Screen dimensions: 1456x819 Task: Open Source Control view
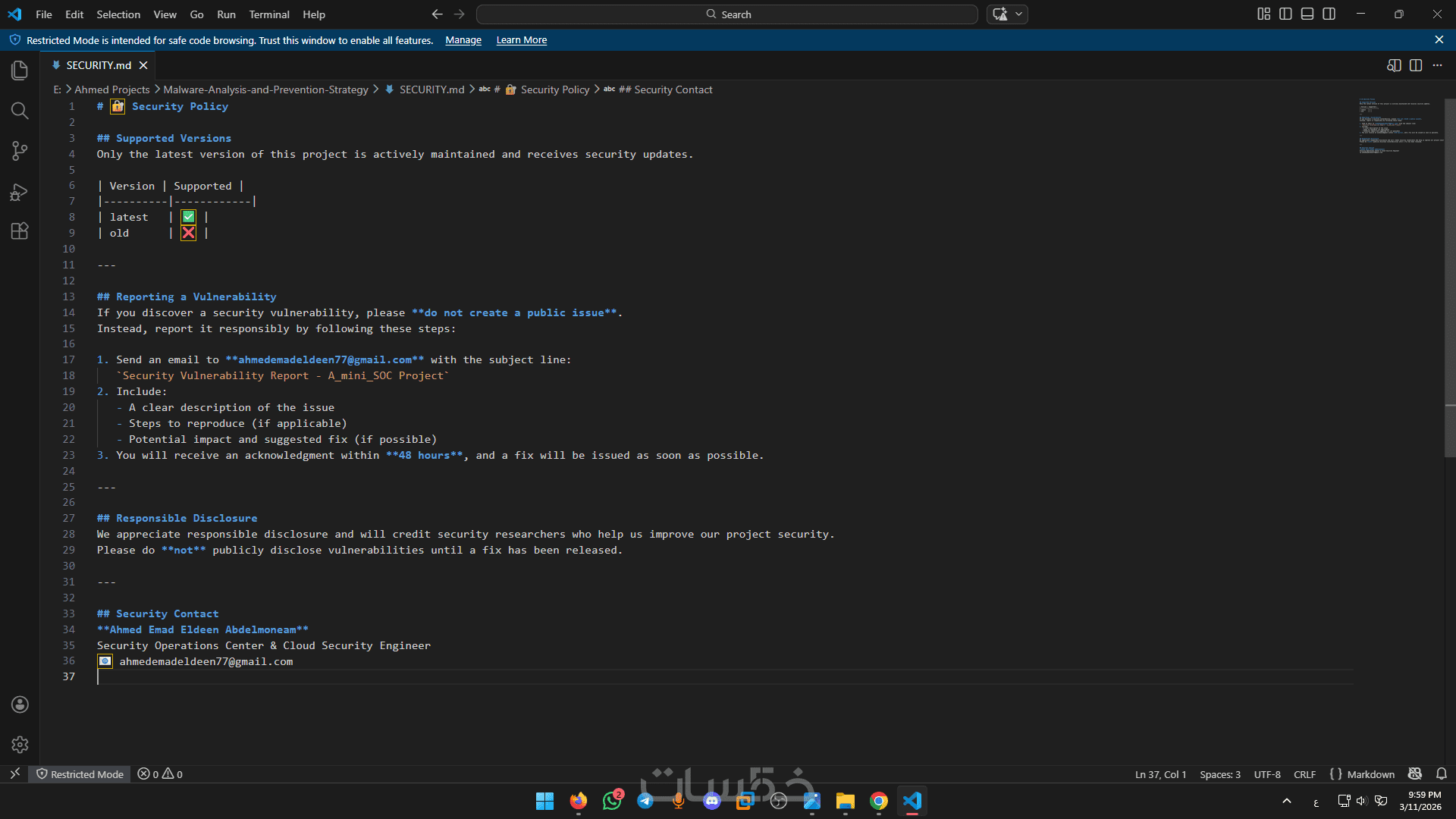[20, 151]
